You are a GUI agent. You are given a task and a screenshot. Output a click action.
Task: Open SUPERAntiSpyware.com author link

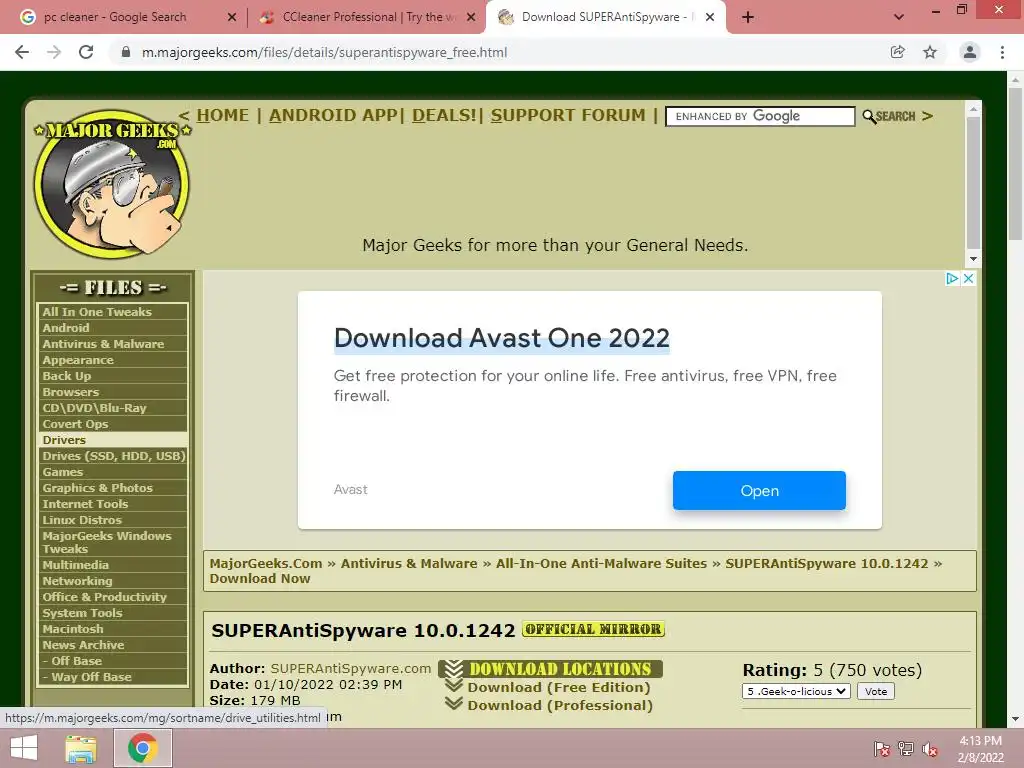point(351,669)
